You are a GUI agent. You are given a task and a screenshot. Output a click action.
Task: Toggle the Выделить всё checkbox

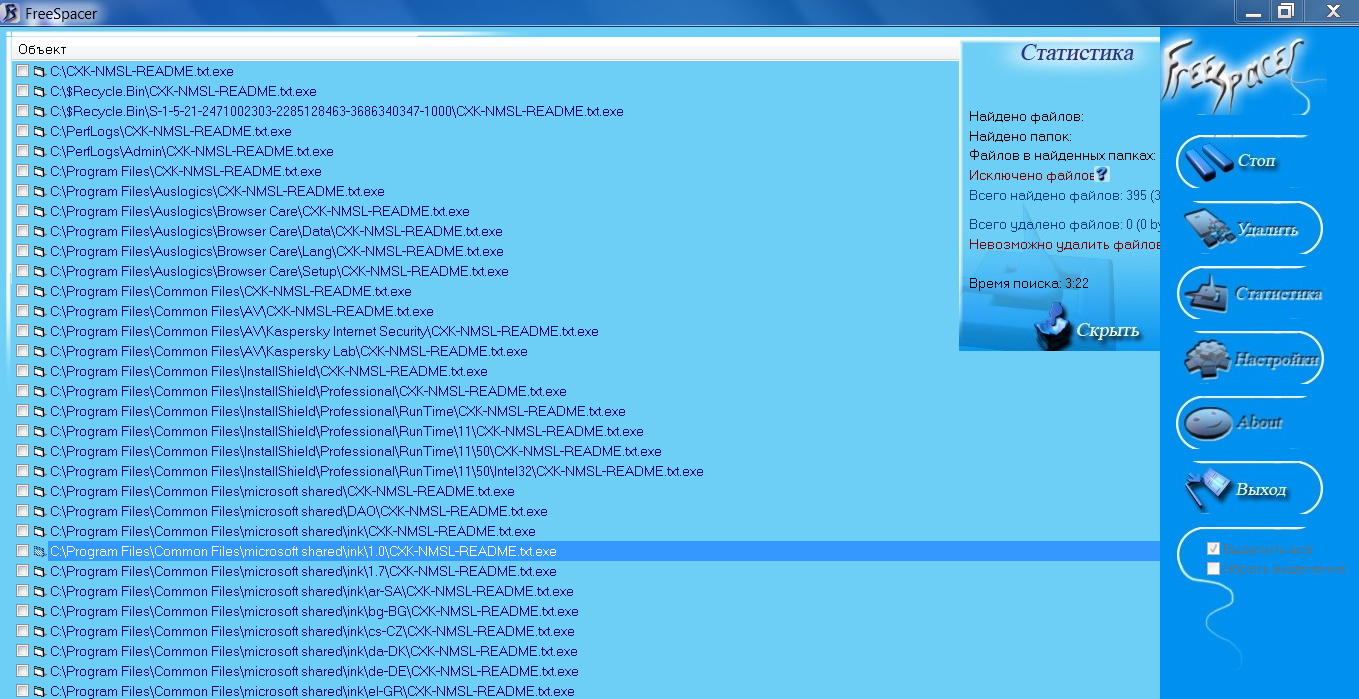pyautogui.click(x=1213, y=549)
